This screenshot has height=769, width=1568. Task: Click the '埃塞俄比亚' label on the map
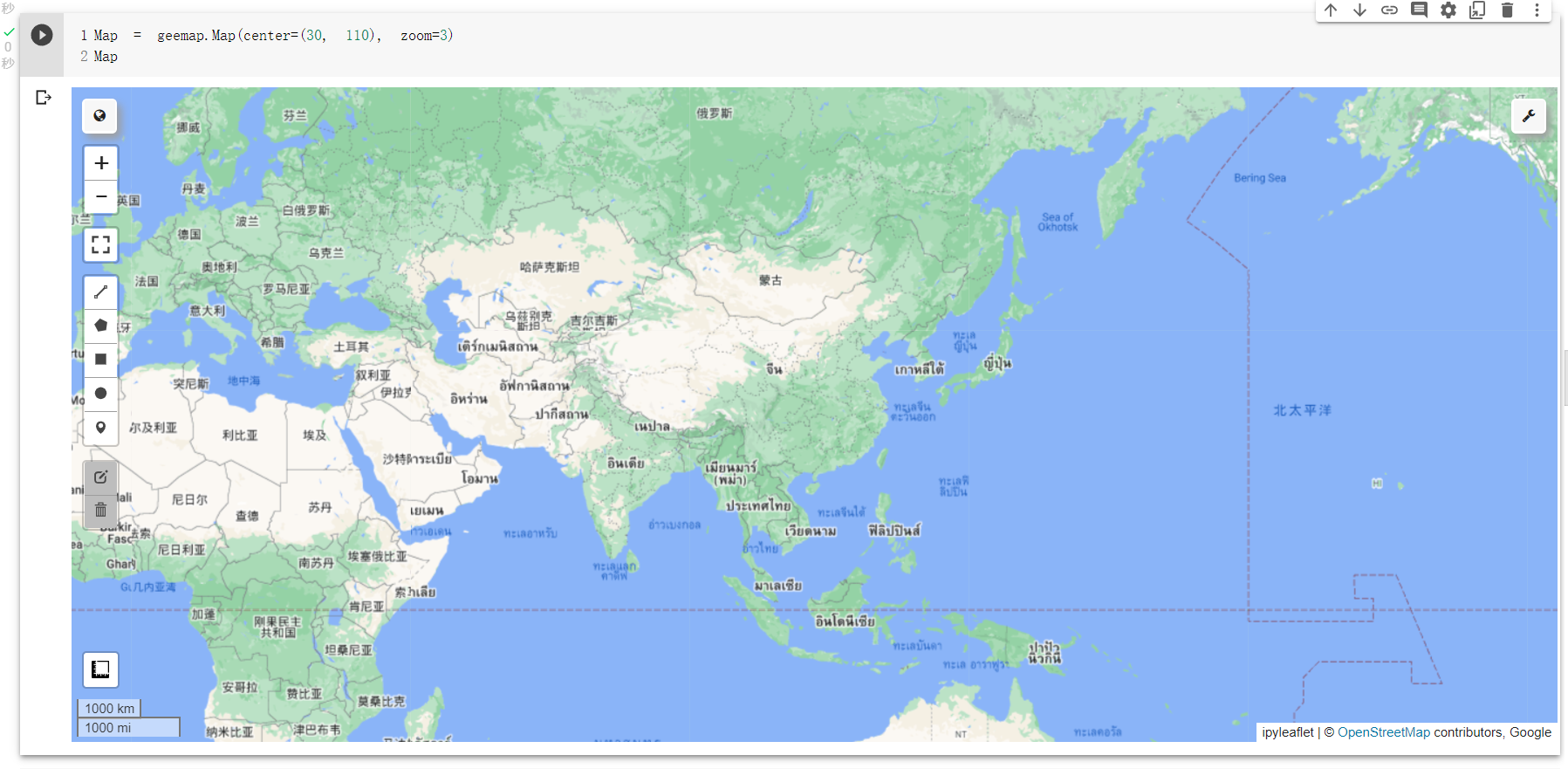tap(378, 556)
